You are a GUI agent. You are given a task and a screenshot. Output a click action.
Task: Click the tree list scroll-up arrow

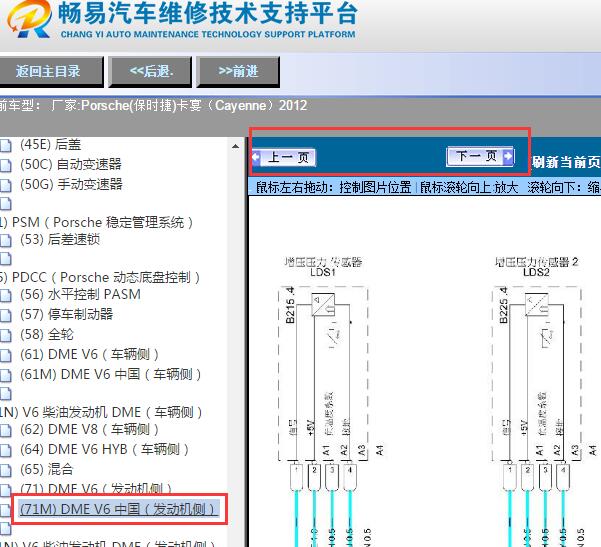pyautogui.click(x=235, y=146)
